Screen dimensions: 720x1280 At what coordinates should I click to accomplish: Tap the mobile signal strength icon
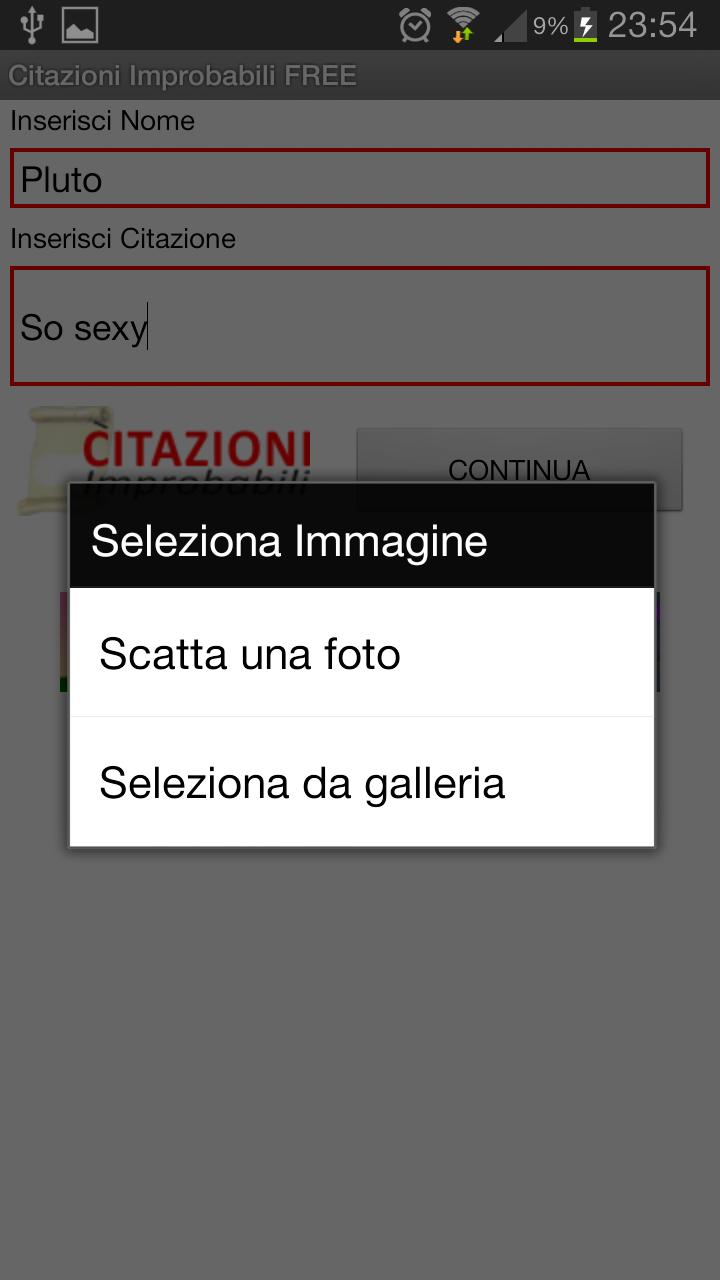(x=511, y=26)
